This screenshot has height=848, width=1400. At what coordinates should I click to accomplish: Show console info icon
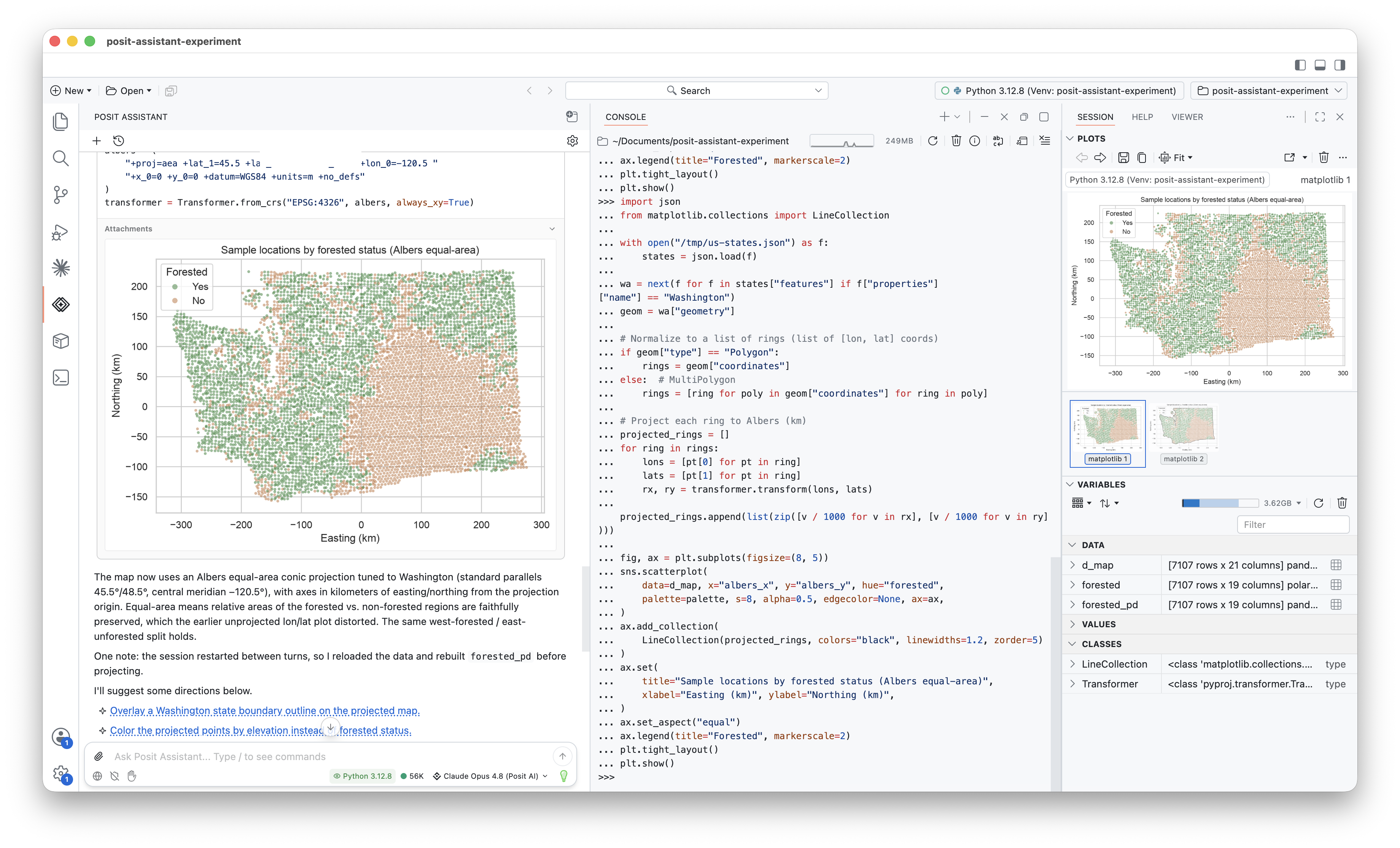pyautogui.click(x=974, y=141)
